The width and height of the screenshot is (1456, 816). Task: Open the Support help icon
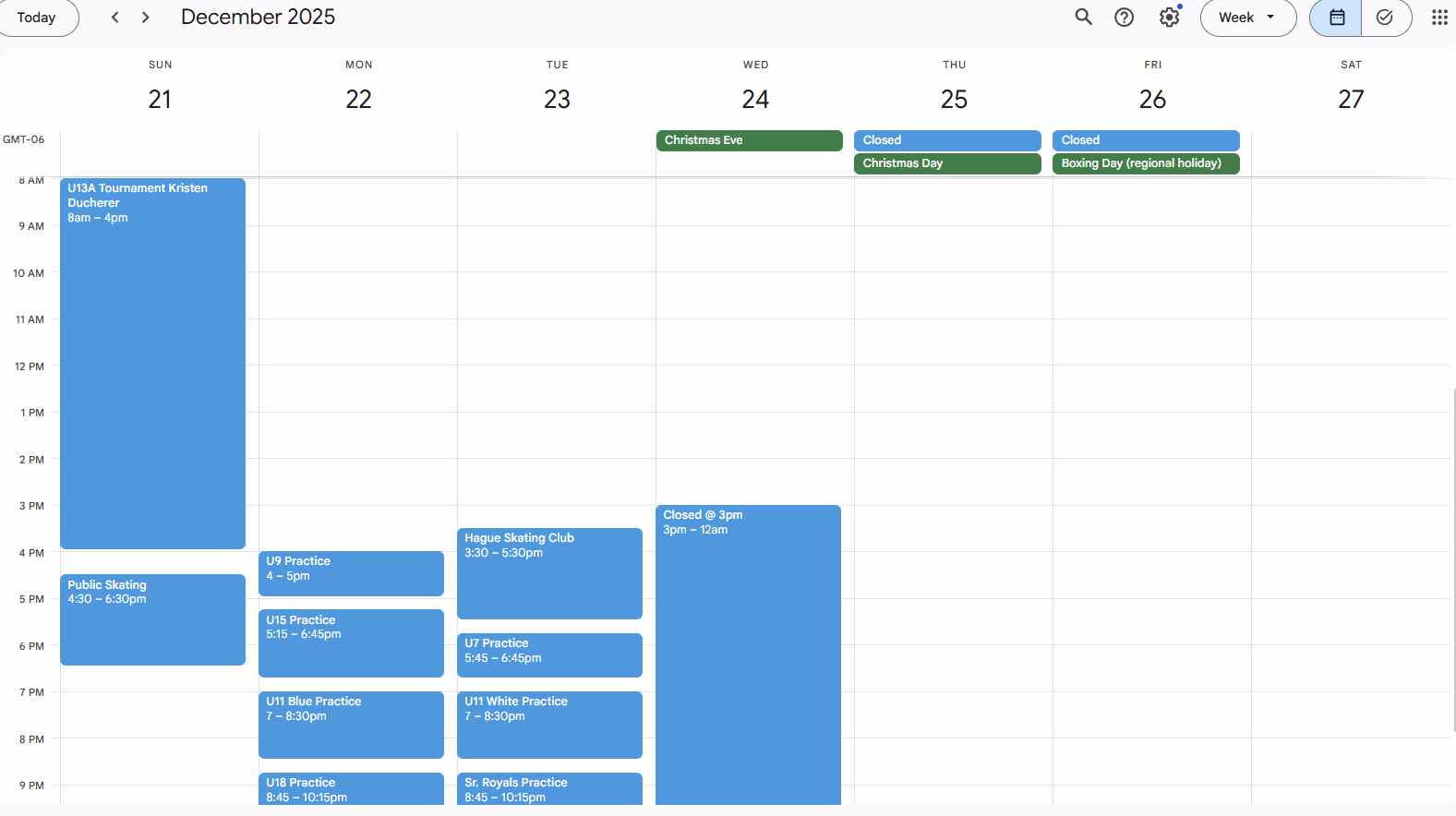point(1124,18)
